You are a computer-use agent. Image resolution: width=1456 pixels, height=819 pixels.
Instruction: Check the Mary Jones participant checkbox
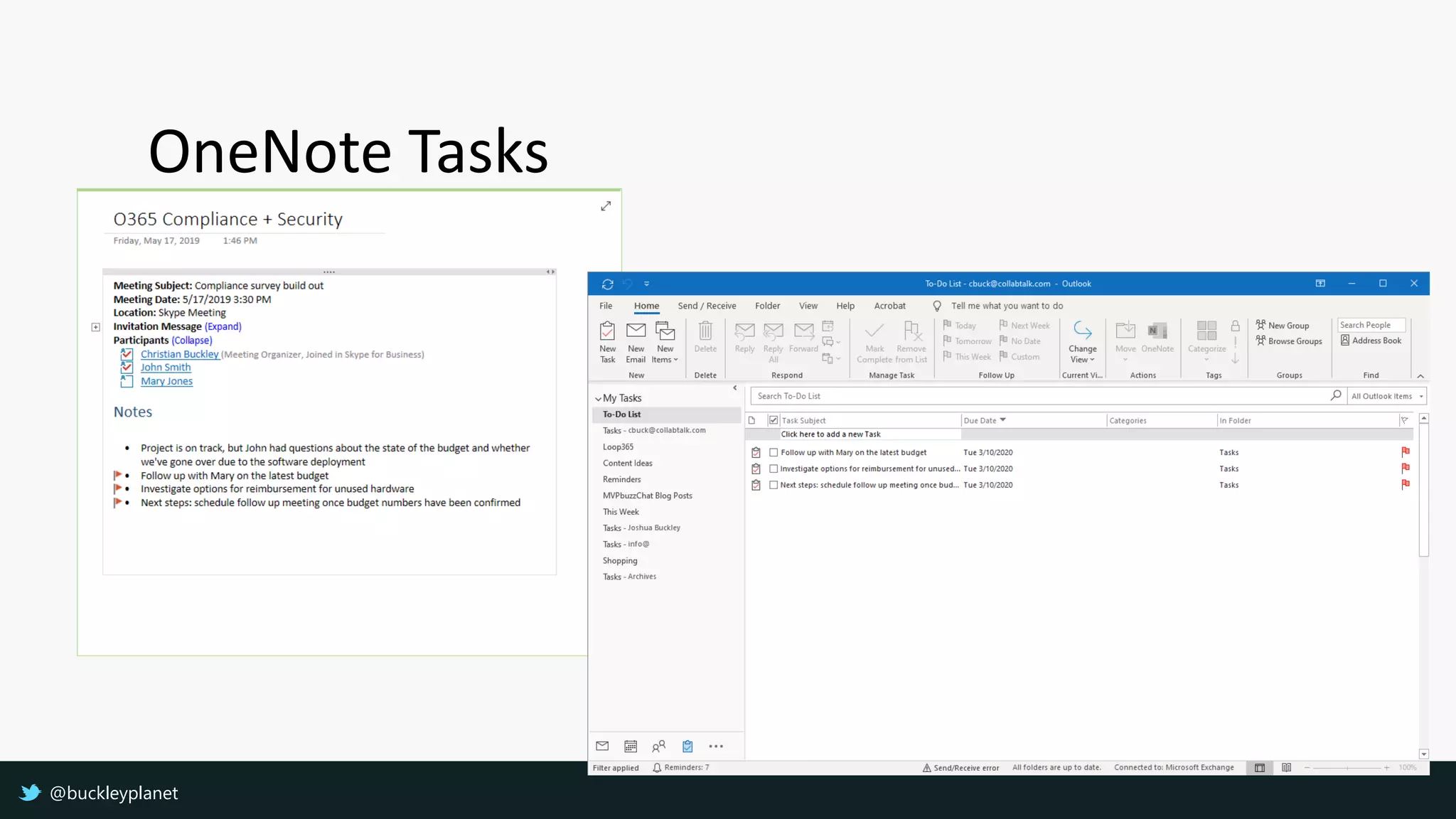(127, 381)
